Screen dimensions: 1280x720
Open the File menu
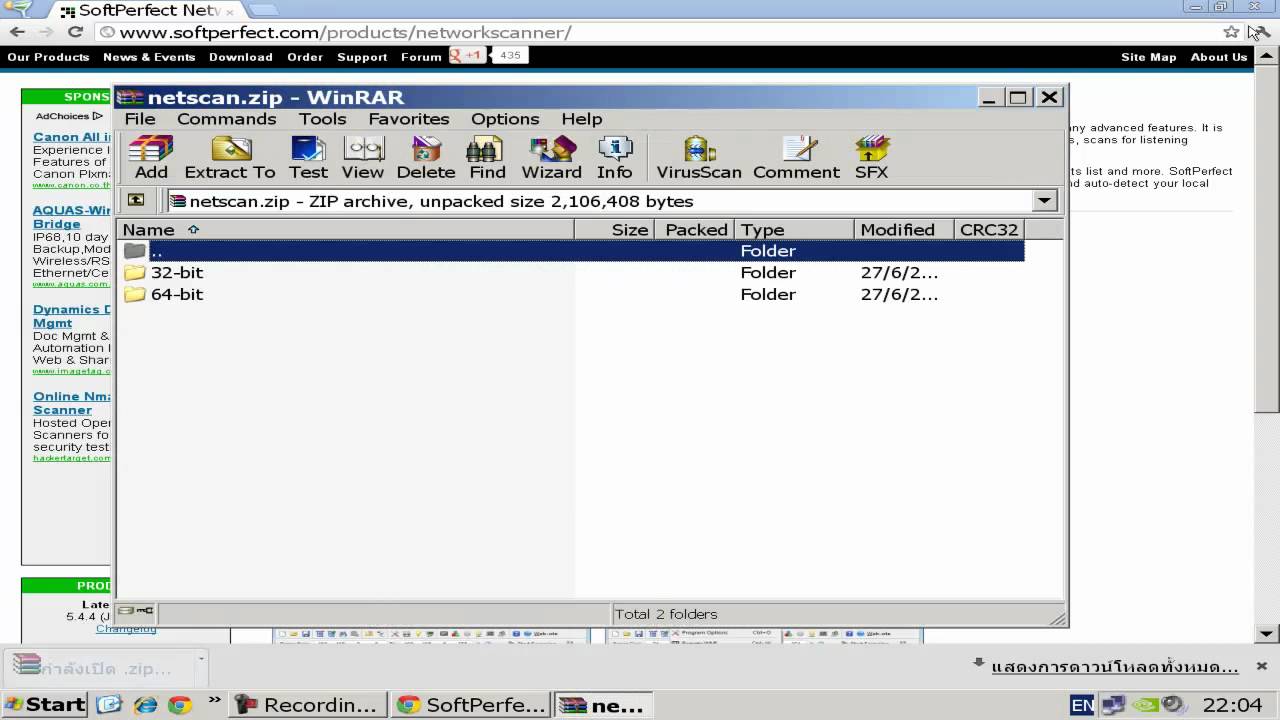pyautogui.click(x=140, y=119)
